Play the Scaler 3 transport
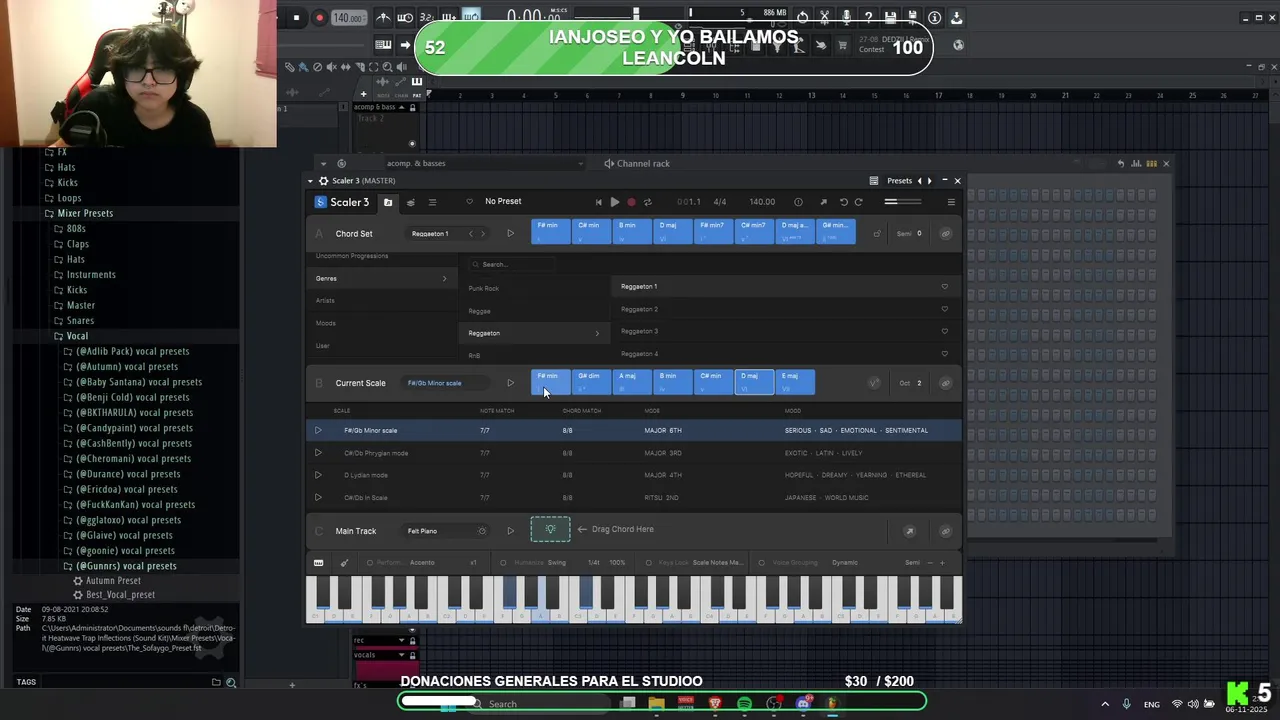The height and width of the screenshot is (720, 1280). pyautogui.click(x=615, y=202)
